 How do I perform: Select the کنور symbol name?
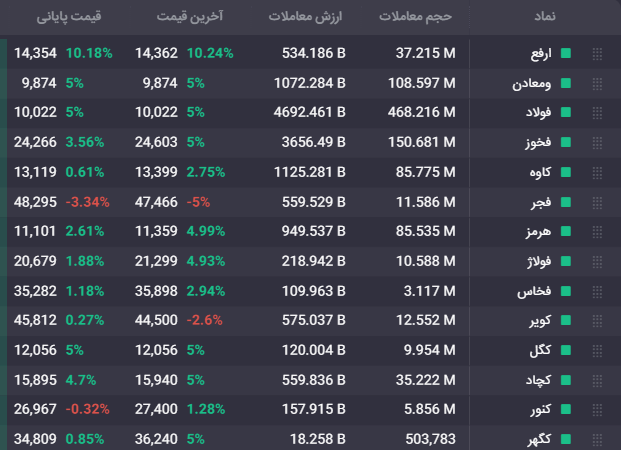point(541,409)
